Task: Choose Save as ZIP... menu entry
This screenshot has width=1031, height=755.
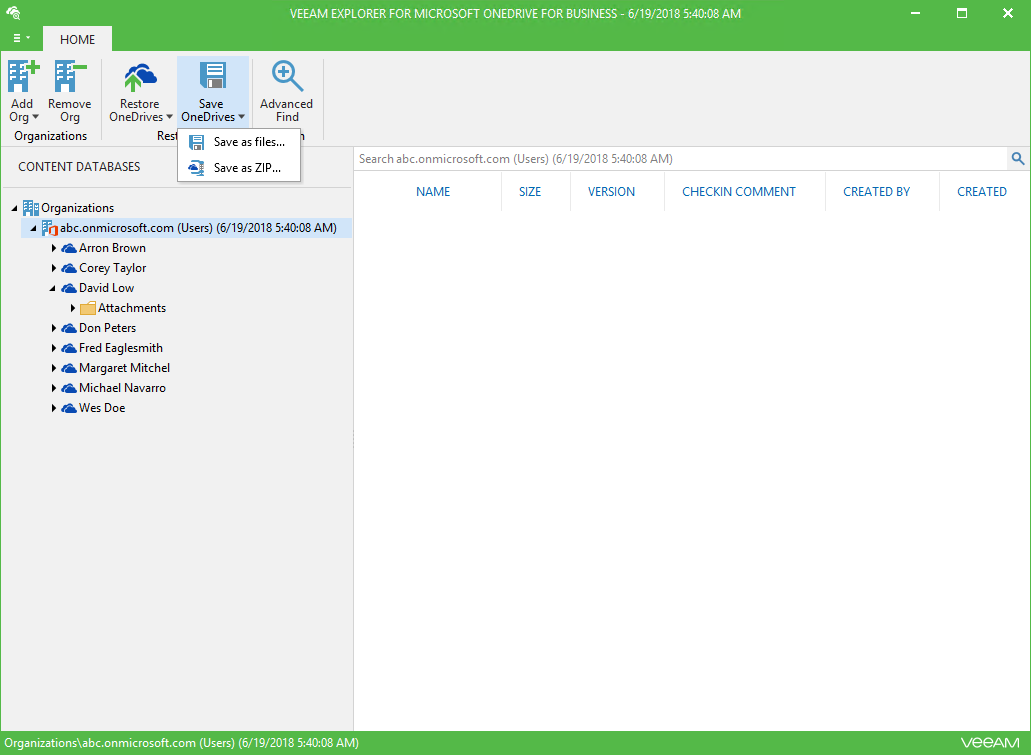Action: coord(239,168)
